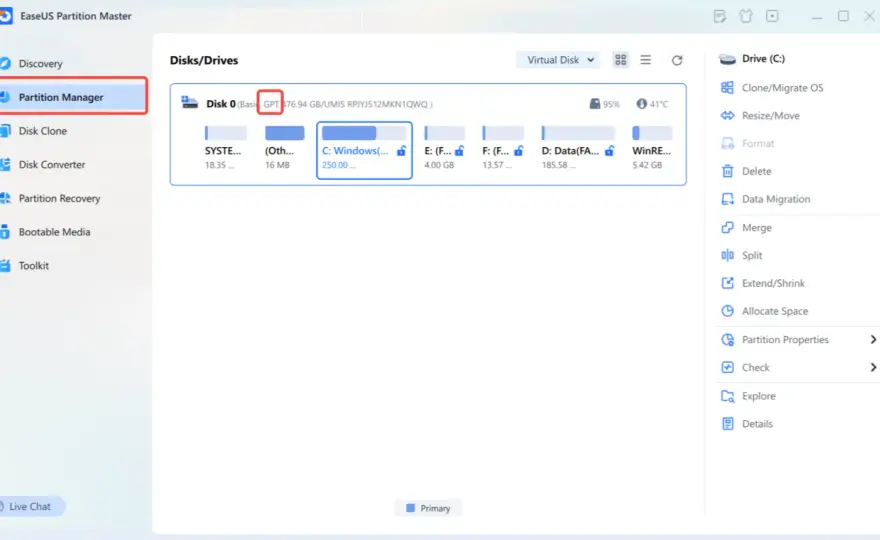Switch to grid view of disks
Image resolution: width=880 pixels, height=540 pixels.
point(620,60)
